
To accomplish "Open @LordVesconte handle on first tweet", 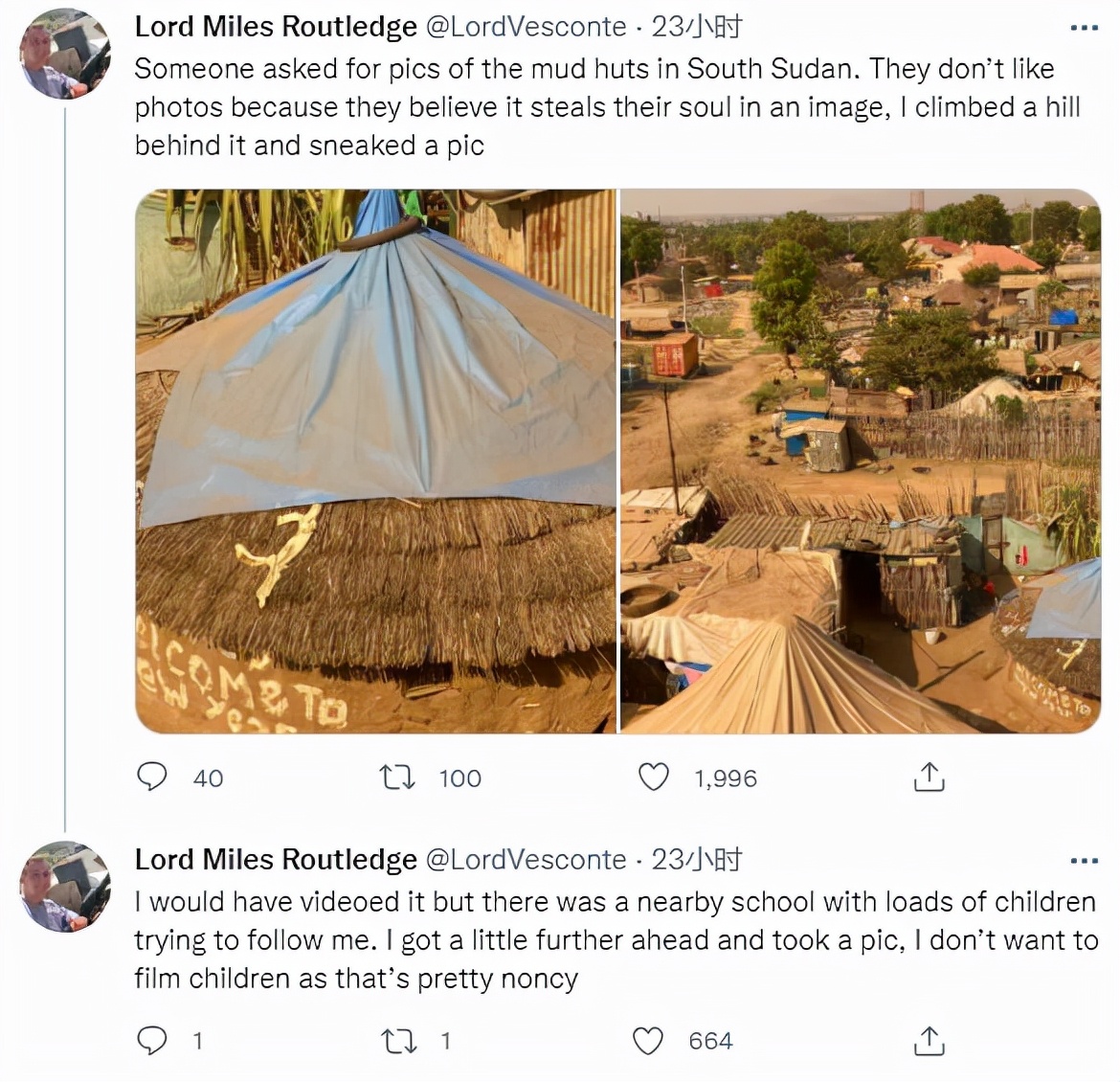I will [525, 27].
